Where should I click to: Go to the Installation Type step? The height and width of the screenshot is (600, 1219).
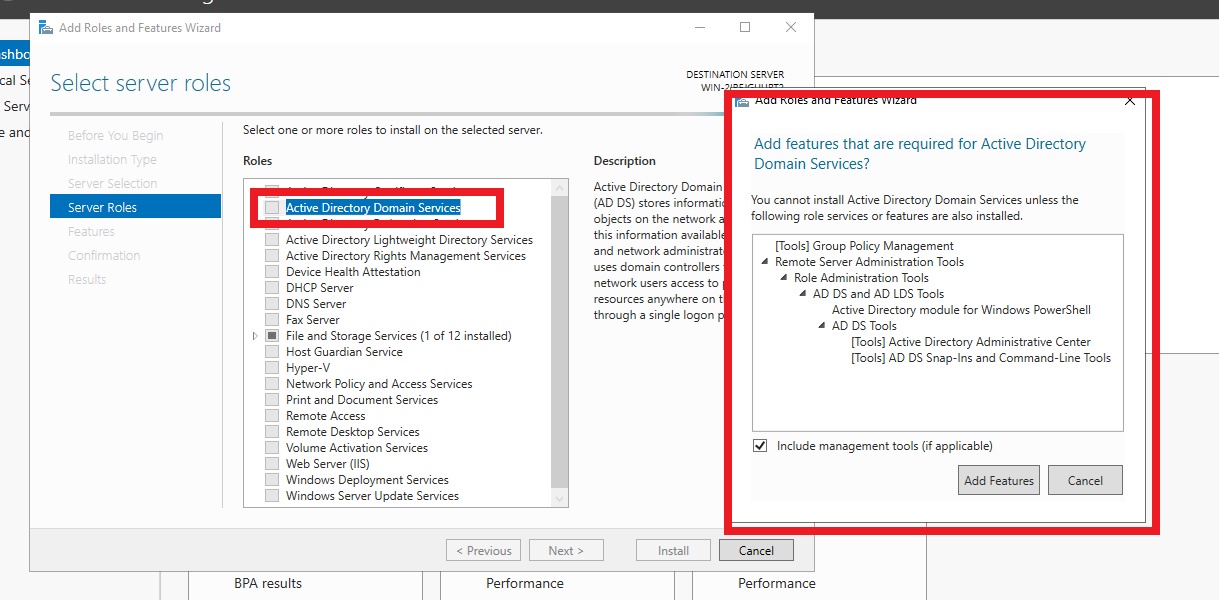[112, 159]
